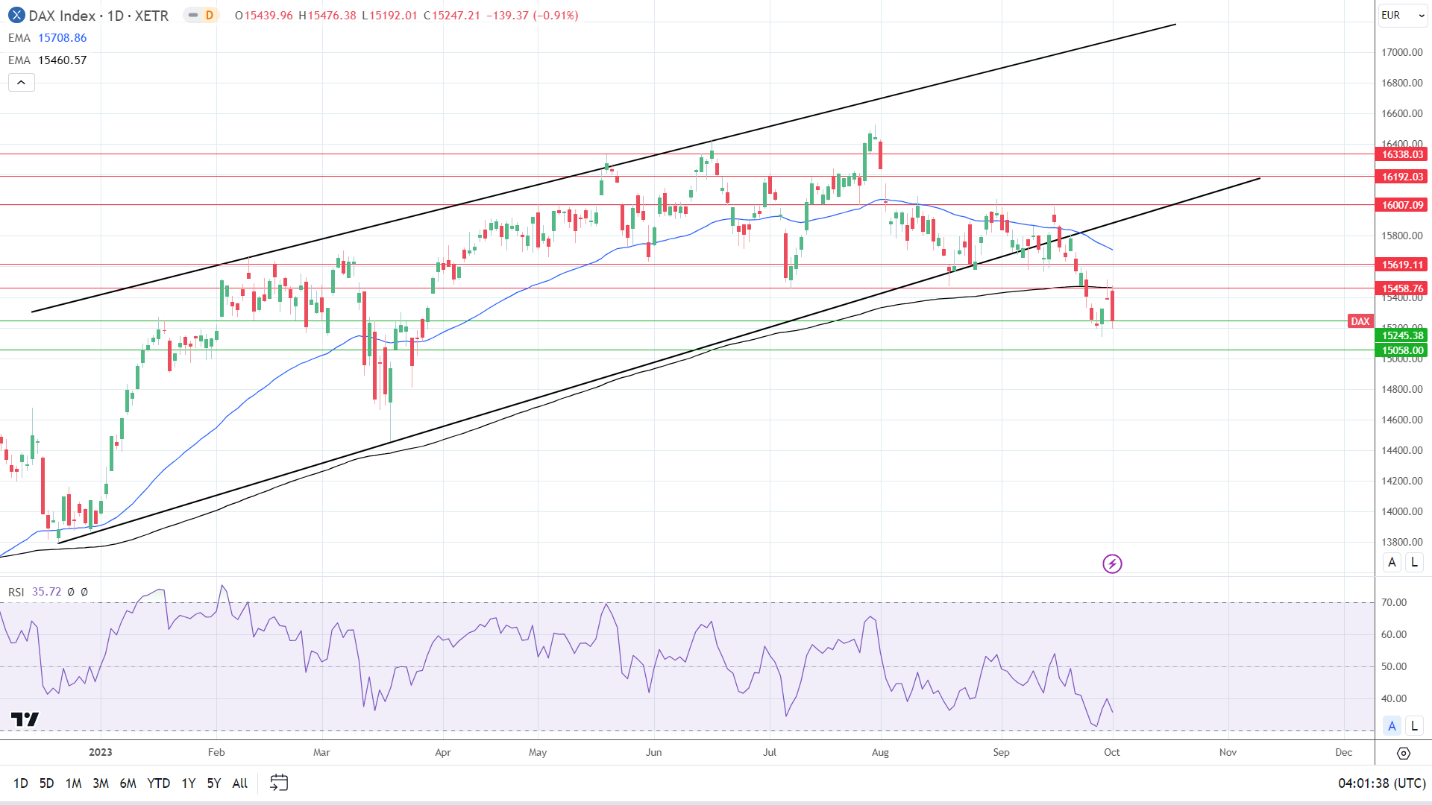Click the 15245.38 green price label
The width and height of the screenshot is (1432, 805).
pos(1403,335)
